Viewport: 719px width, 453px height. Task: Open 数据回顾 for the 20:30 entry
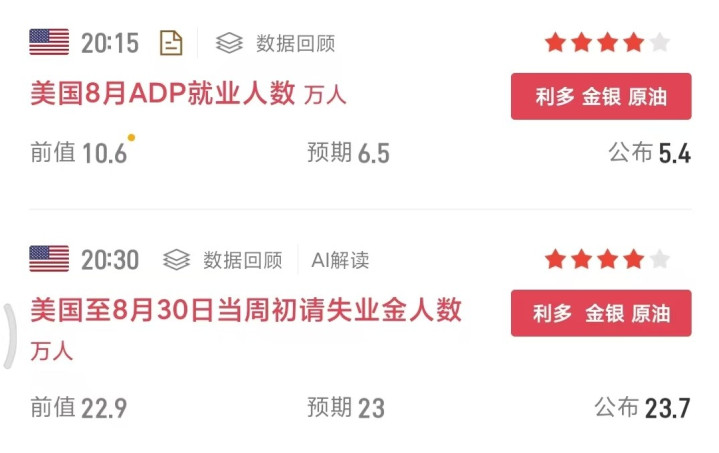coord(243,260)
